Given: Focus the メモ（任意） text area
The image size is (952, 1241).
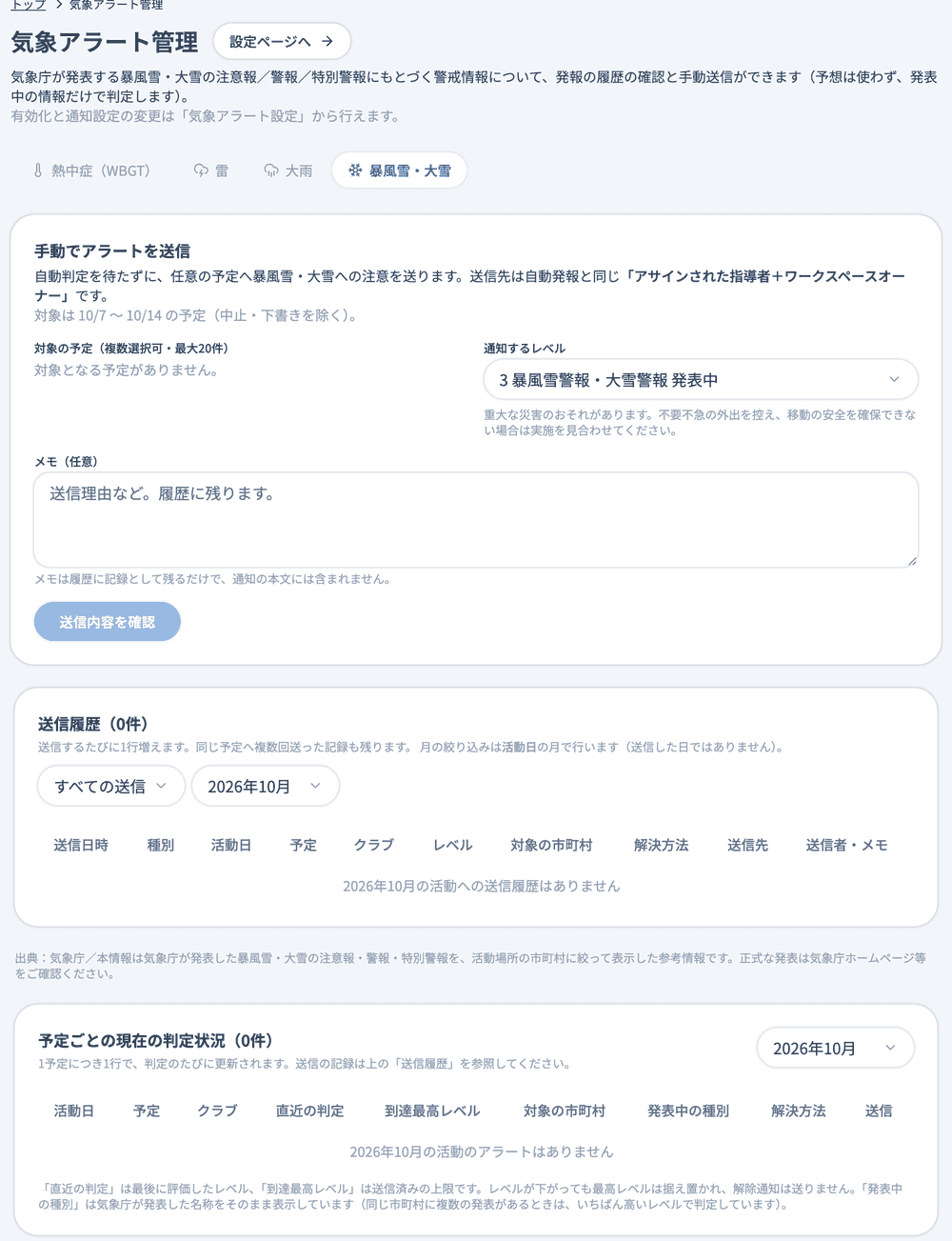Looking at the screenshot, I should point(476,520).
